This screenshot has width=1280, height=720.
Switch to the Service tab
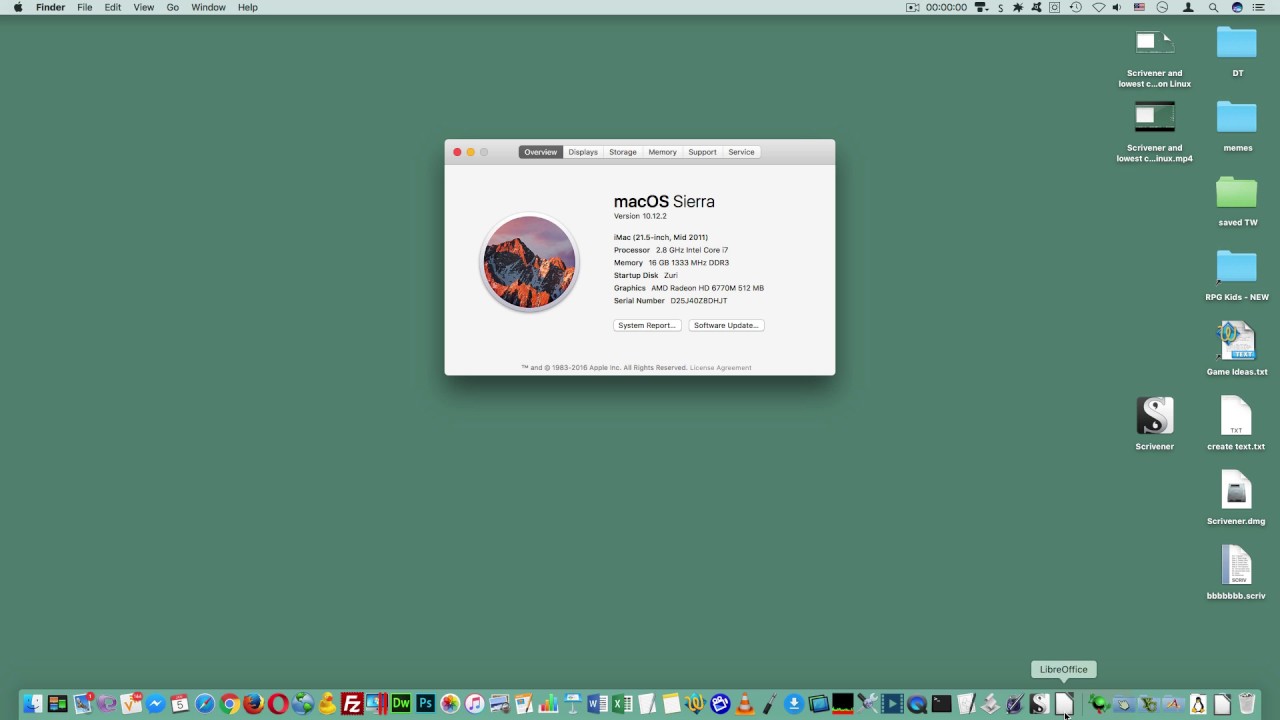tap(741, 152)
